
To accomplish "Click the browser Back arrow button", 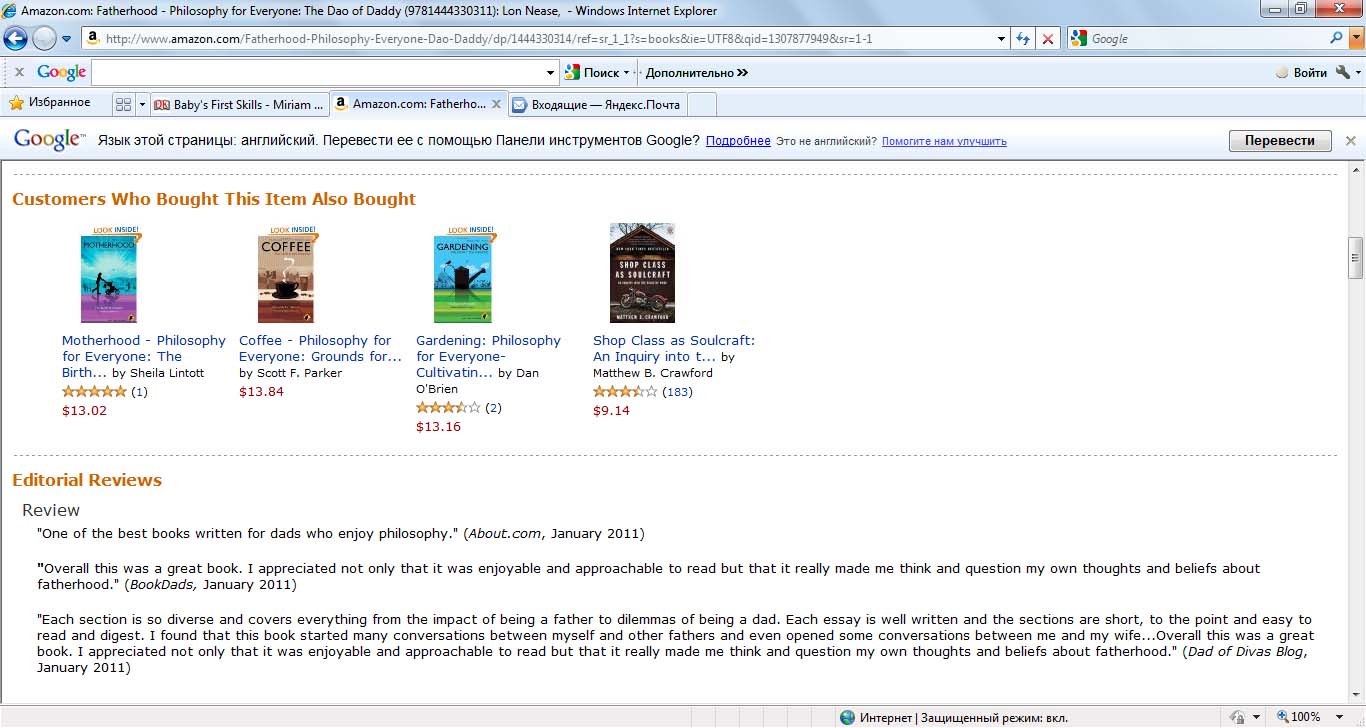I will pos(15,39).
